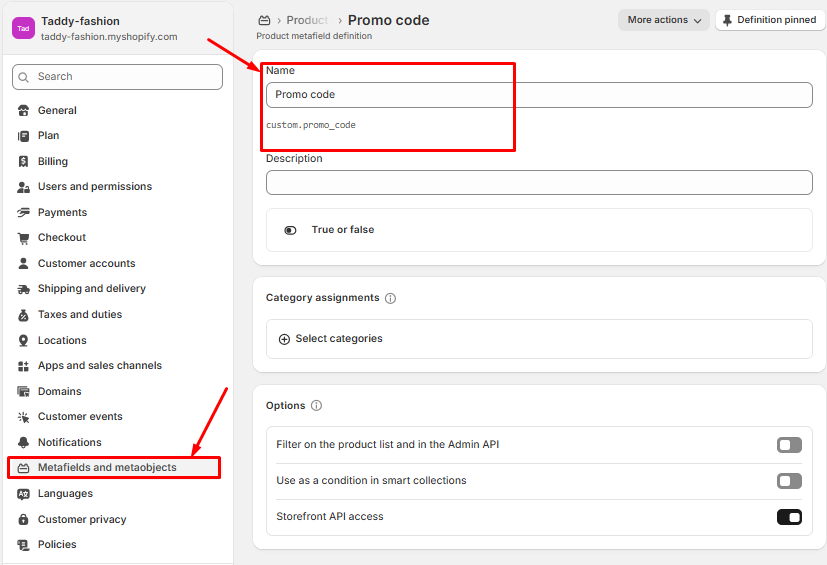Click the General settings store icon
The image size is (827, 565).
(x=24, y=111)
